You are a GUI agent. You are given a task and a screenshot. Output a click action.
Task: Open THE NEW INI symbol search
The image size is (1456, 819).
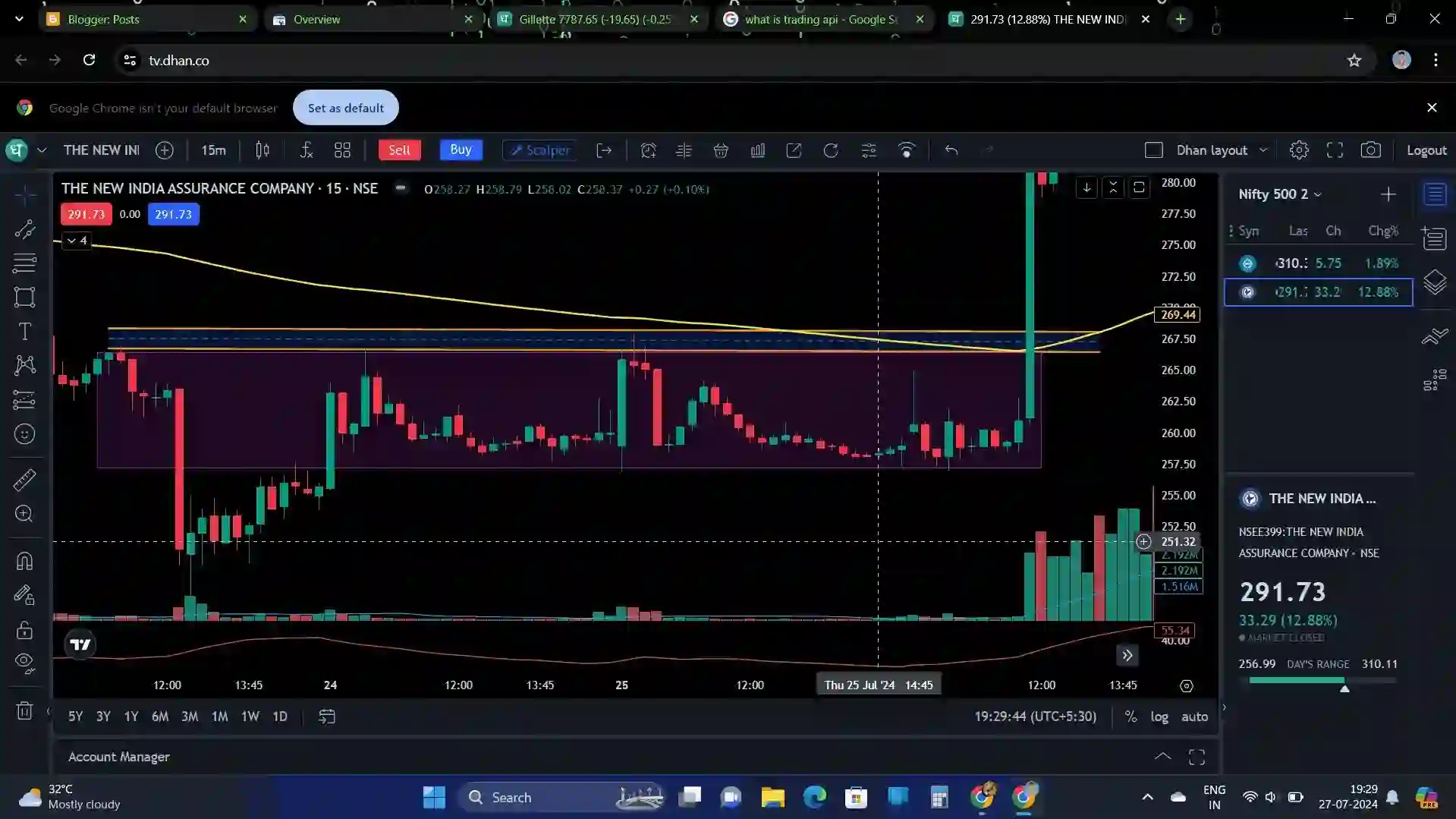point(101,150)
